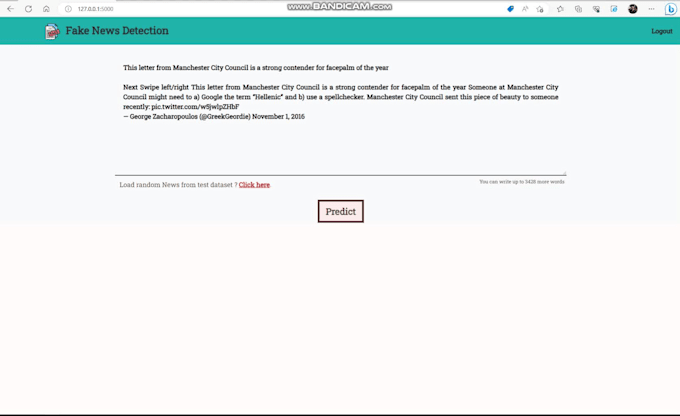Image resolution: width=680 pixels, height=416 pixels.
Task: View site information icon in address bar
Action: (68, 9)
